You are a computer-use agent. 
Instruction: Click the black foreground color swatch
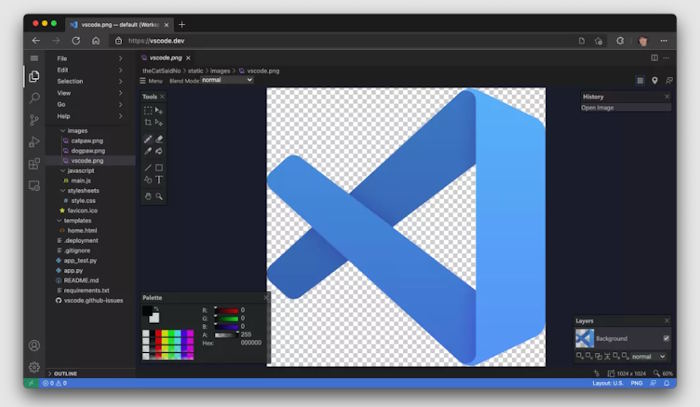[147, 310]
